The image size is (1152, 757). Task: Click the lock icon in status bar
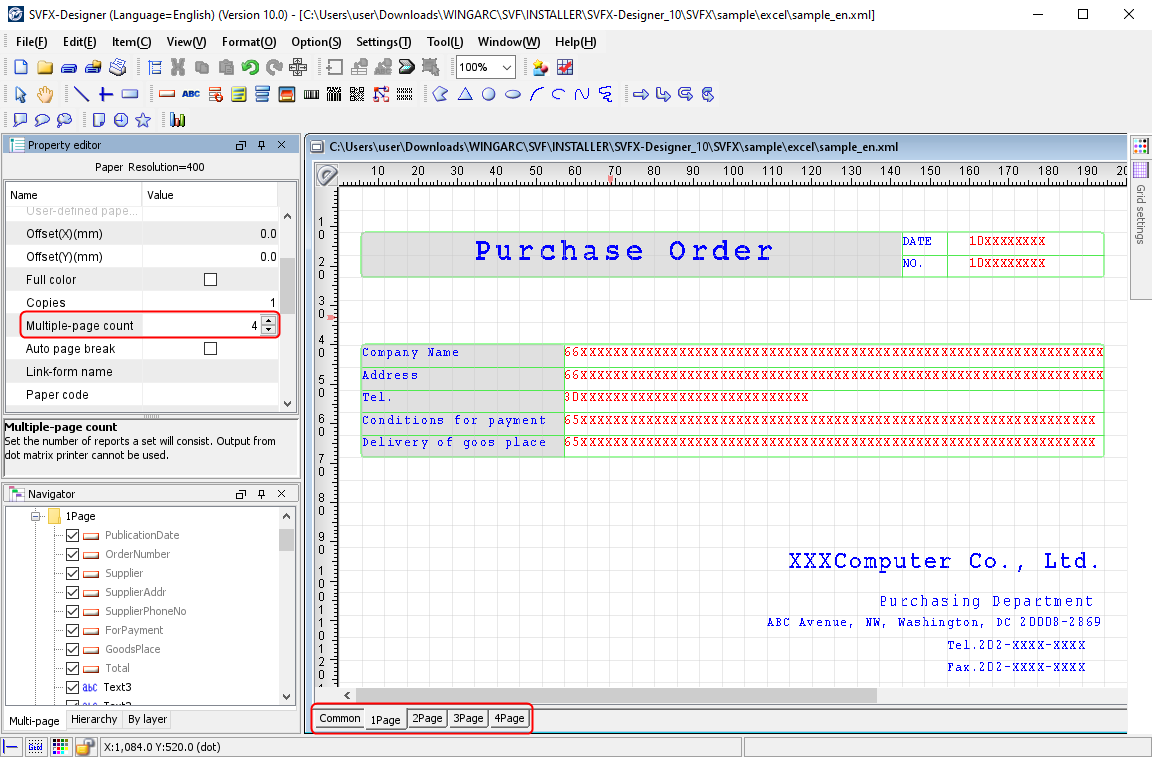[86, 747]
